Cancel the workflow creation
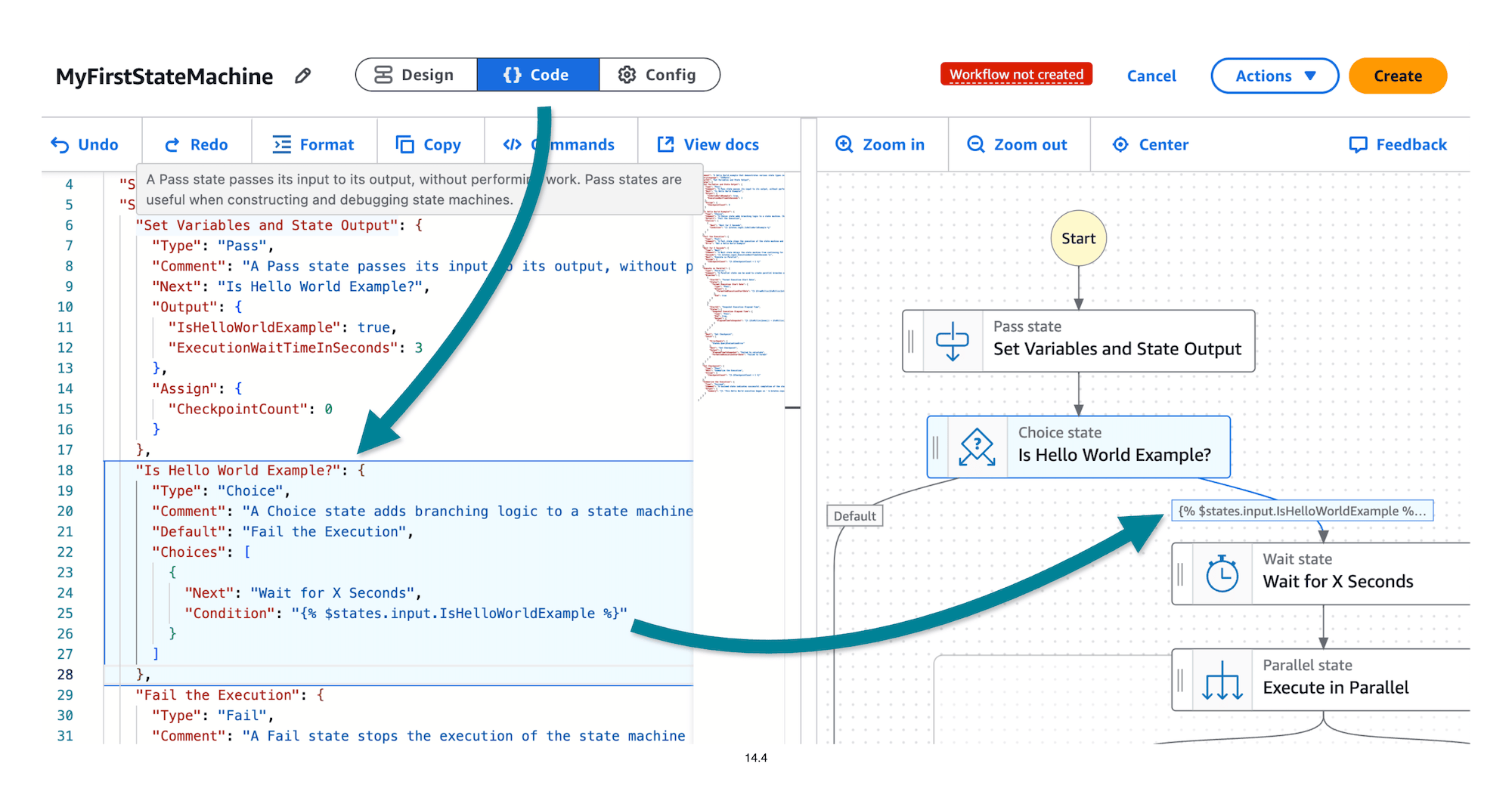 coord(1151,76)
